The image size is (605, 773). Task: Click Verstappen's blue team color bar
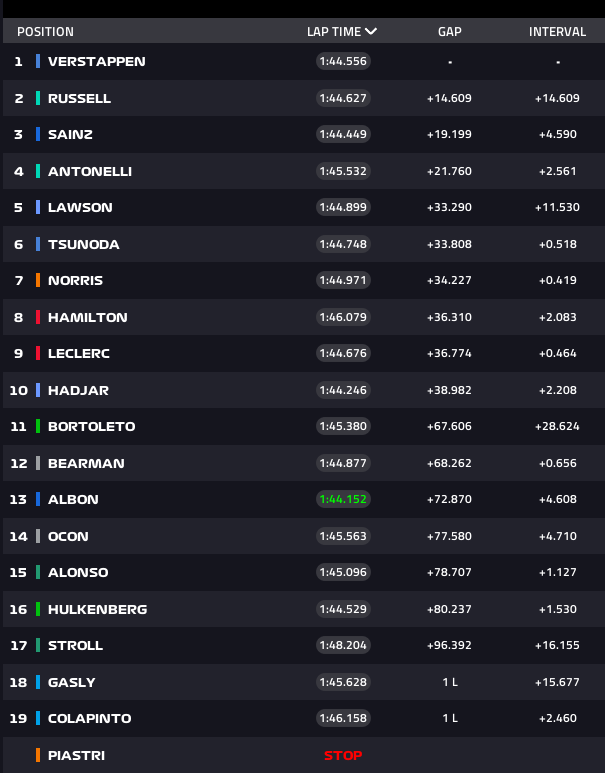pyautogui.click(x=38, y=61)
